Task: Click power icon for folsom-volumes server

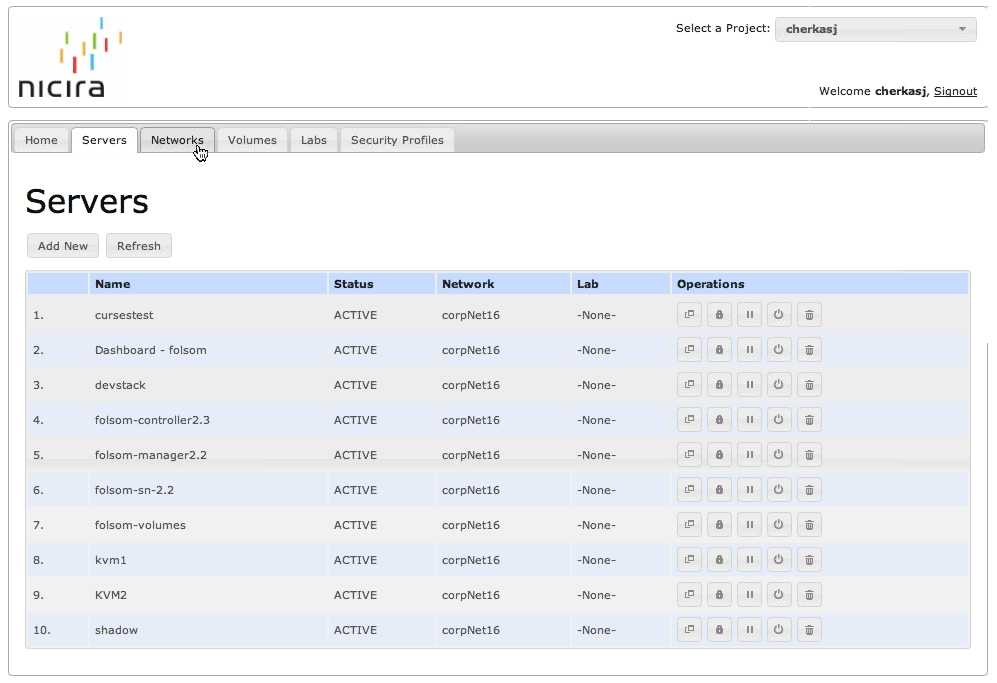Action: tap(779, 525)
